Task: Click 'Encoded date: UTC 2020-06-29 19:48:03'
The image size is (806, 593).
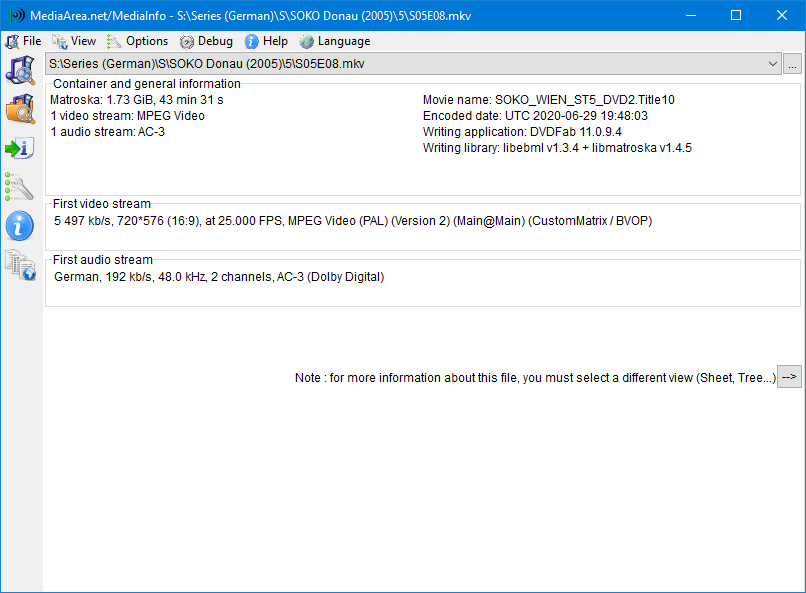Action: 535,116
